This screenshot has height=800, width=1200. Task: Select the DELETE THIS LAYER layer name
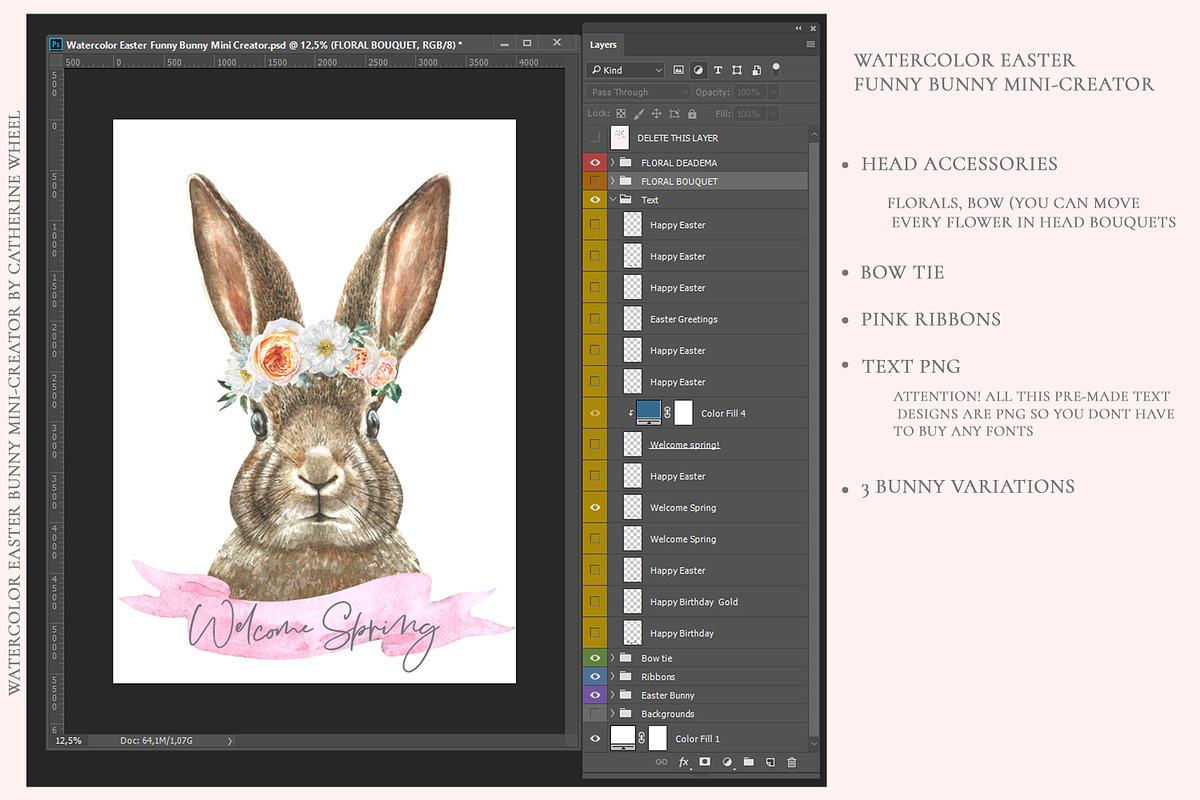(678, 138)
